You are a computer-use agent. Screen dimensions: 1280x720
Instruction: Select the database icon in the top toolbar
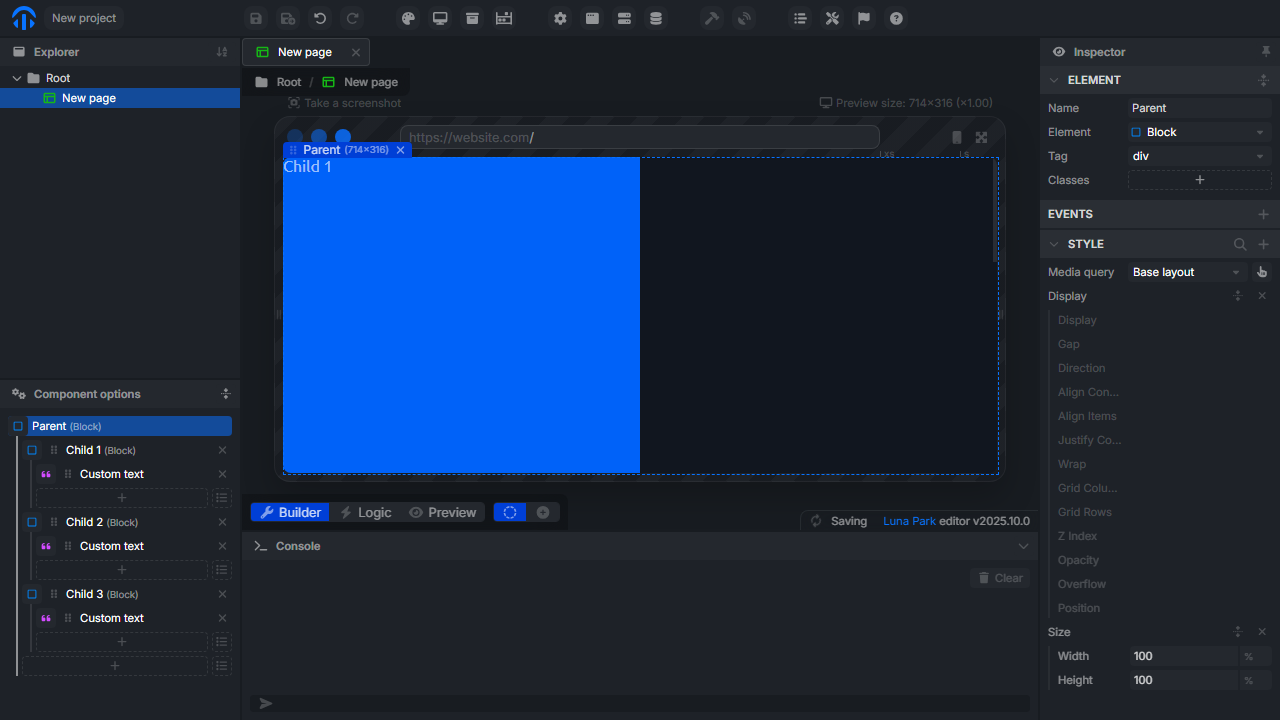[656, 18]
